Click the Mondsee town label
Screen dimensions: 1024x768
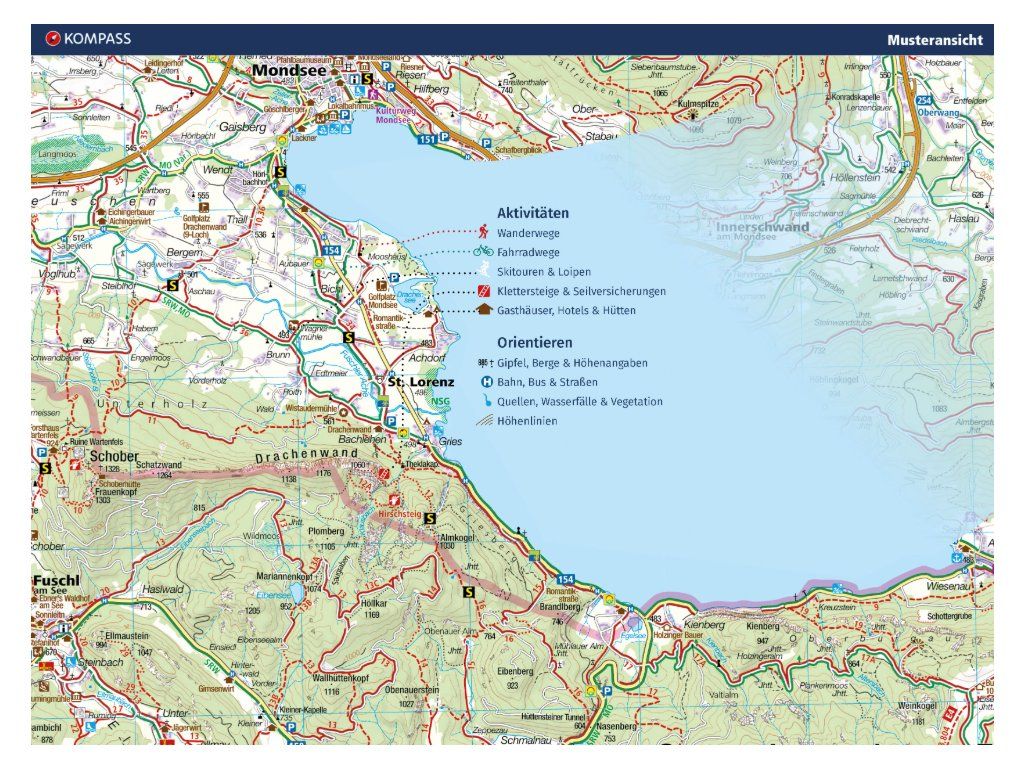[x=289, y=70]
